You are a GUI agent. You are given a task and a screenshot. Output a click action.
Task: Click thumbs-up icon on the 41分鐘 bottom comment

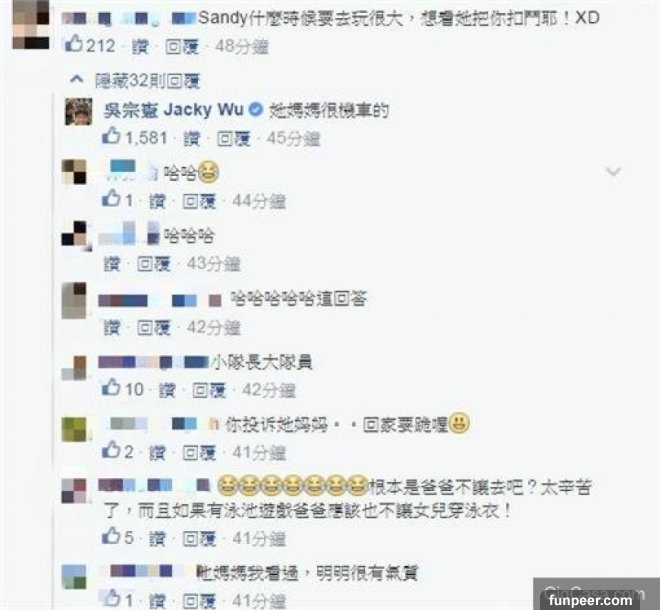tap(111, 598)
